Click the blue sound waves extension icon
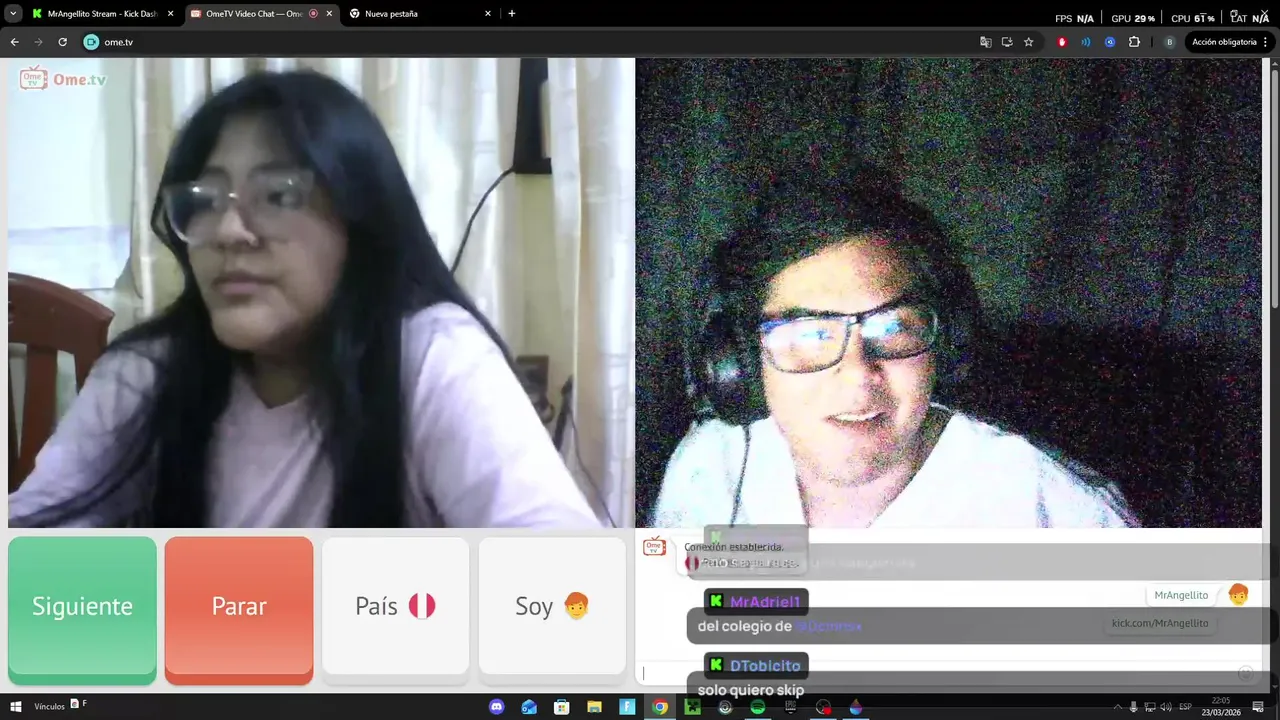The width and height of the screenshot is (1280, 720). point(1086,42)
